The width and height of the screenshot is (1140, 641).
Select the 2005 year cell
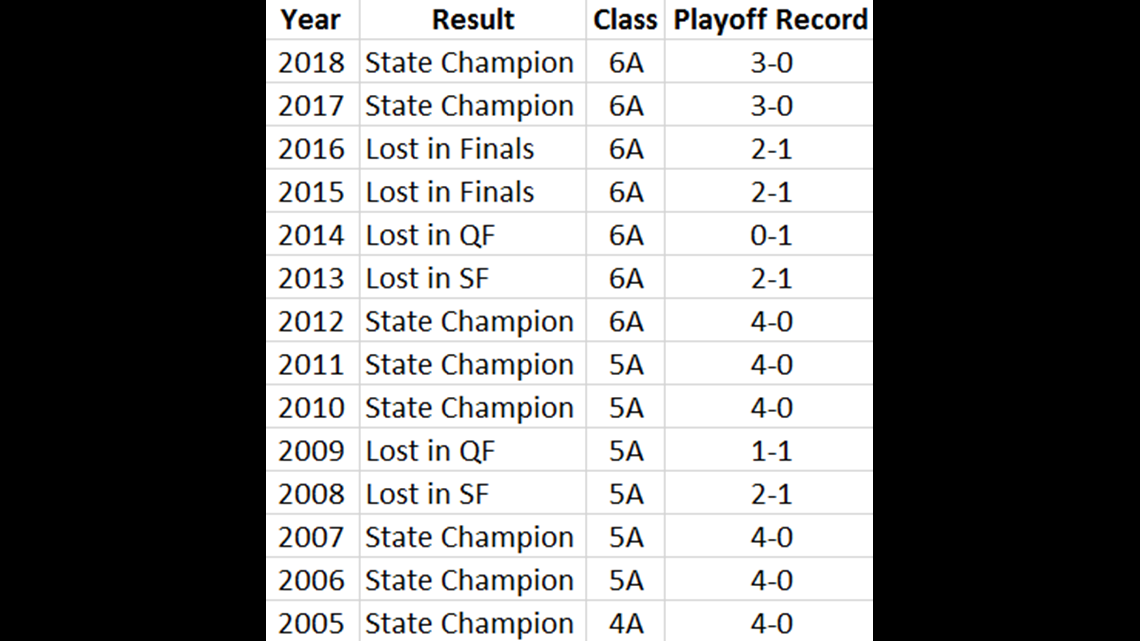pyautogui.click(x=313, y=623)
